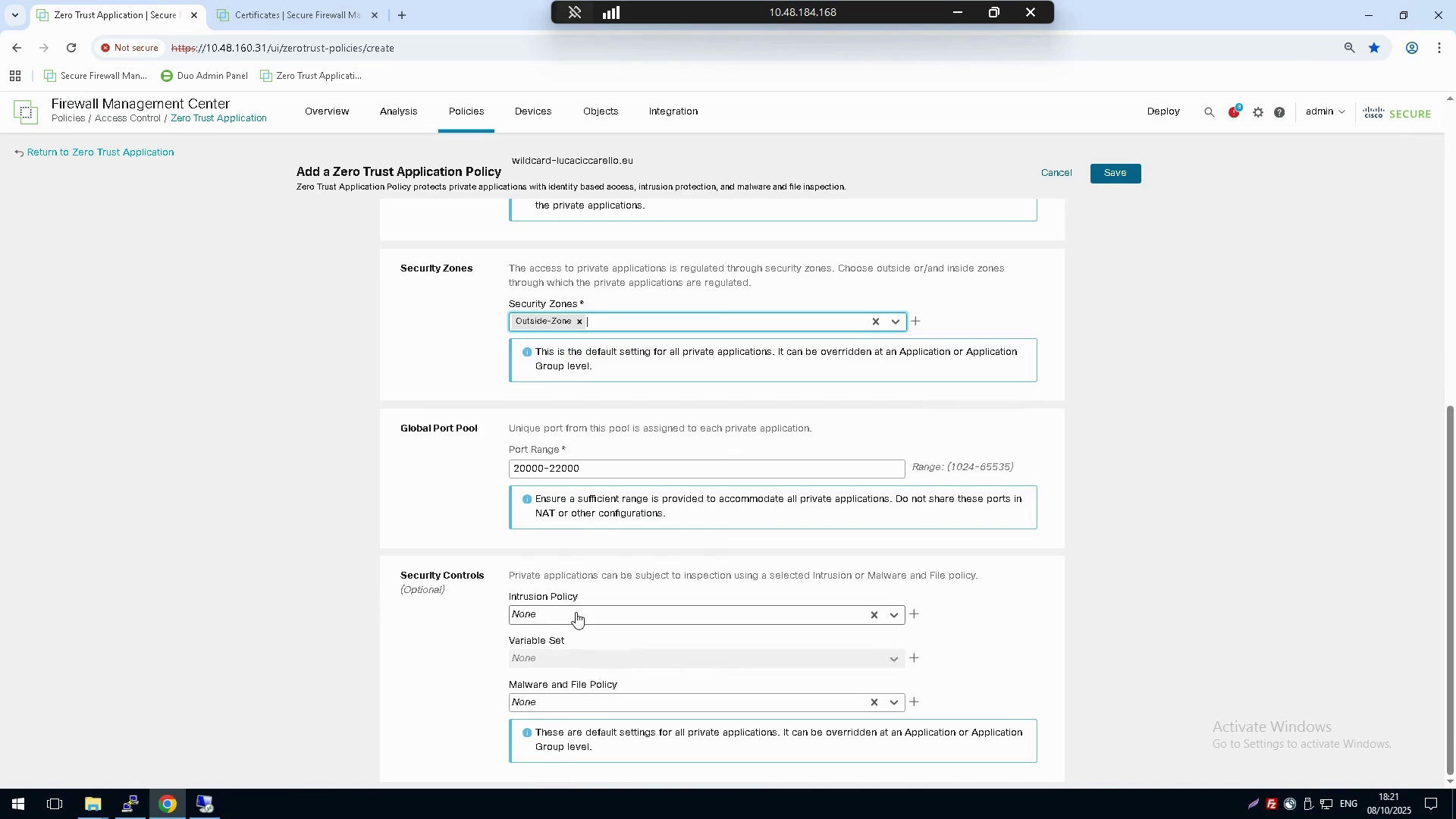1456x819 pixels.
Task: Click the Save button
Action: click(1115, 173)
